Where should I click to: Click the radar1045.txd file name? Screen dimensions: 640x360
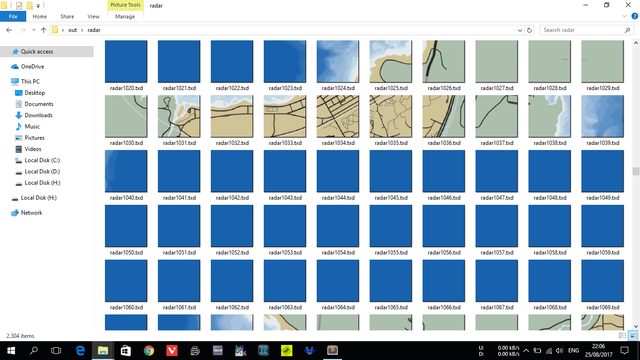pyautogui.click(x=391, y=198)
